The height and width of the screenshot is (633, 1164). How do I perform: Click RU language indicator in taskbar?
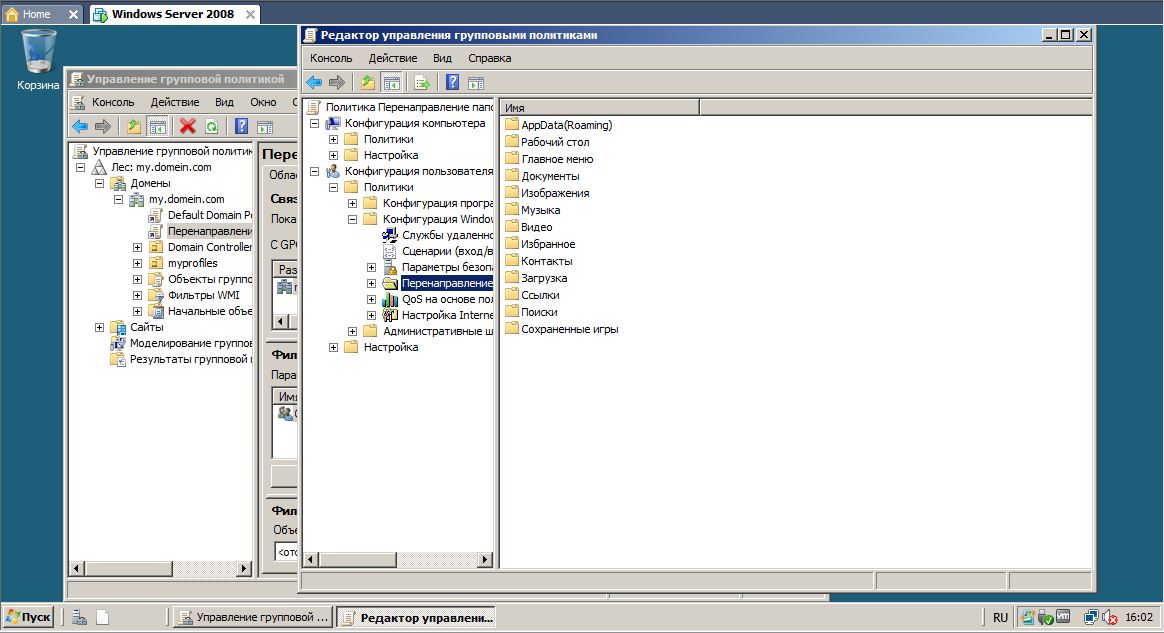click(x=1001, y=617)
